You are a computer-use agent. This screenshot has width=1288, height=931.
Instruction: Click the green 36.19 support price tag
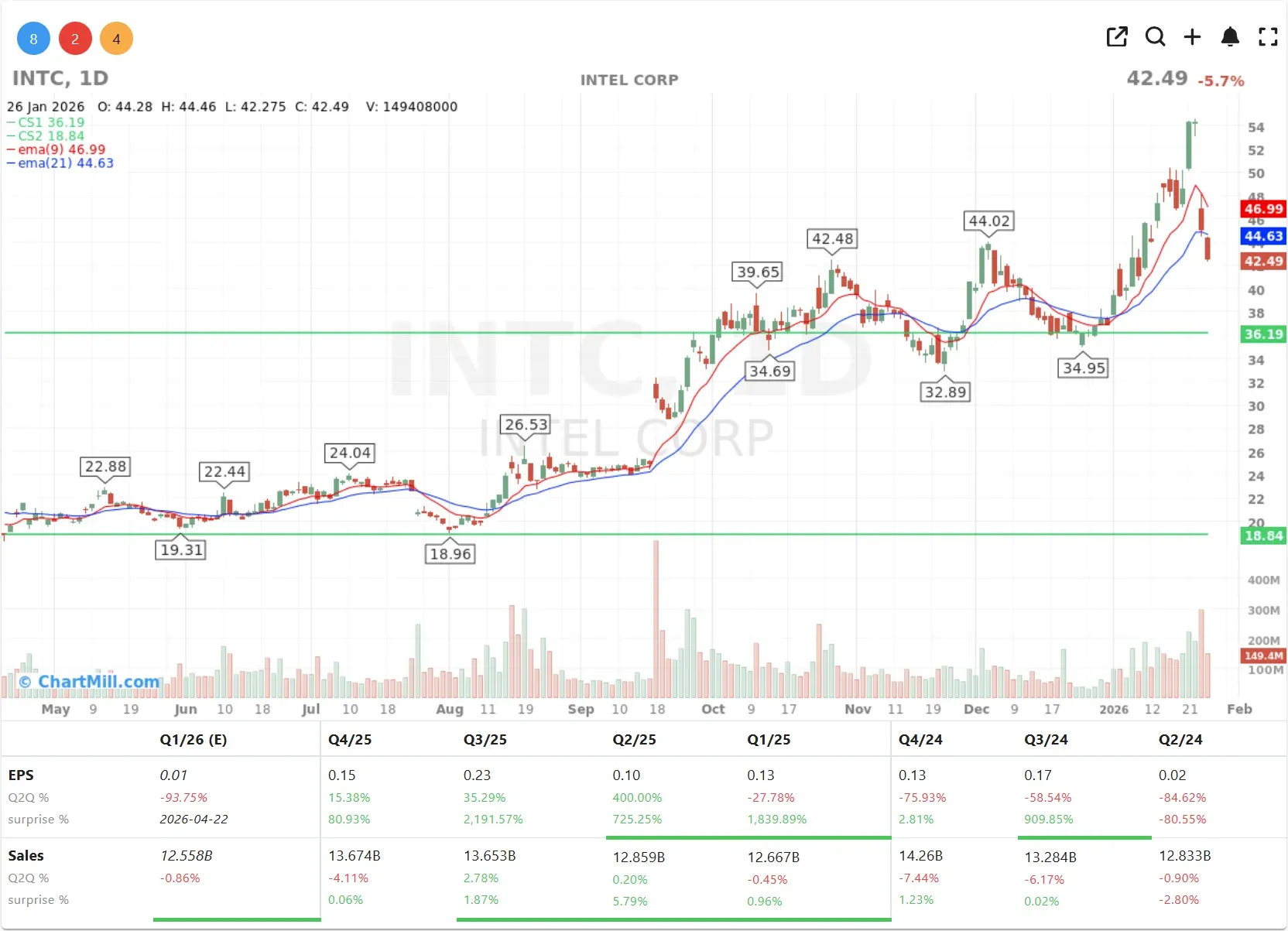tap(1263, 334)
